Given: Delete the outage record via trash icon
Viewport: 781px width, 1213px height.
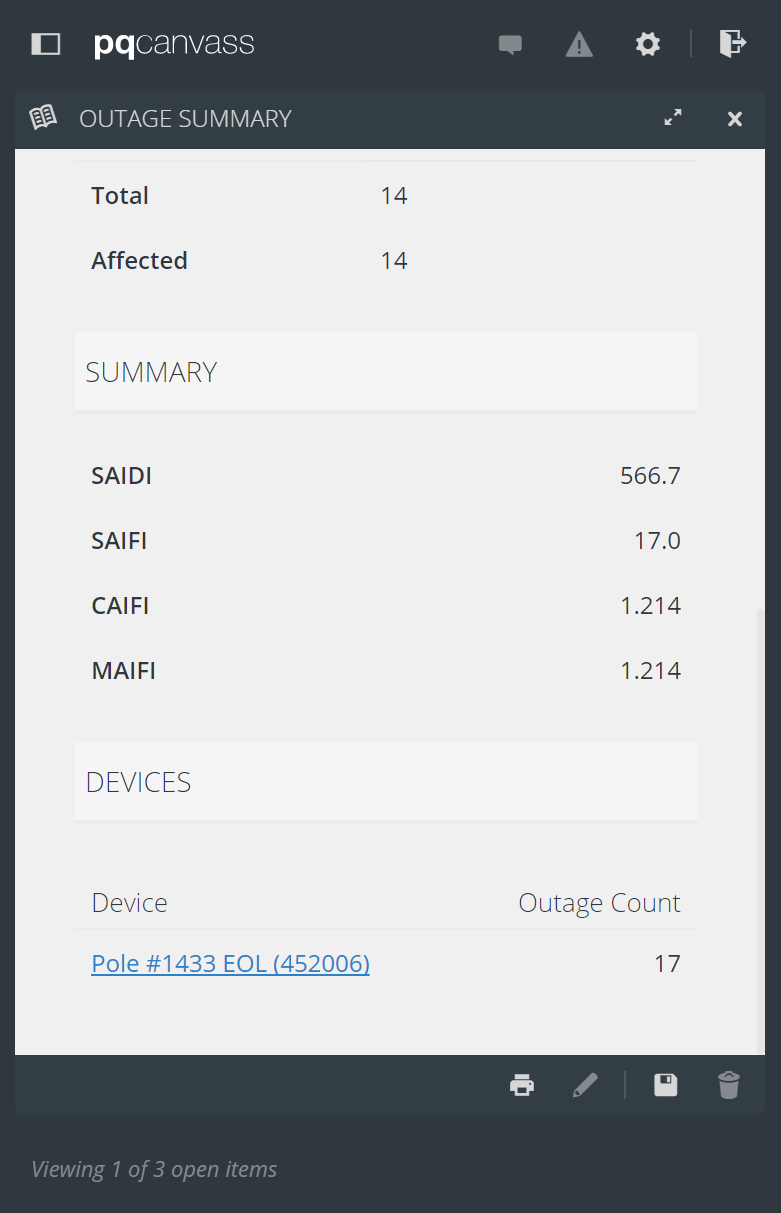Looking at the screenshot, I should (x=729, y=1084).
